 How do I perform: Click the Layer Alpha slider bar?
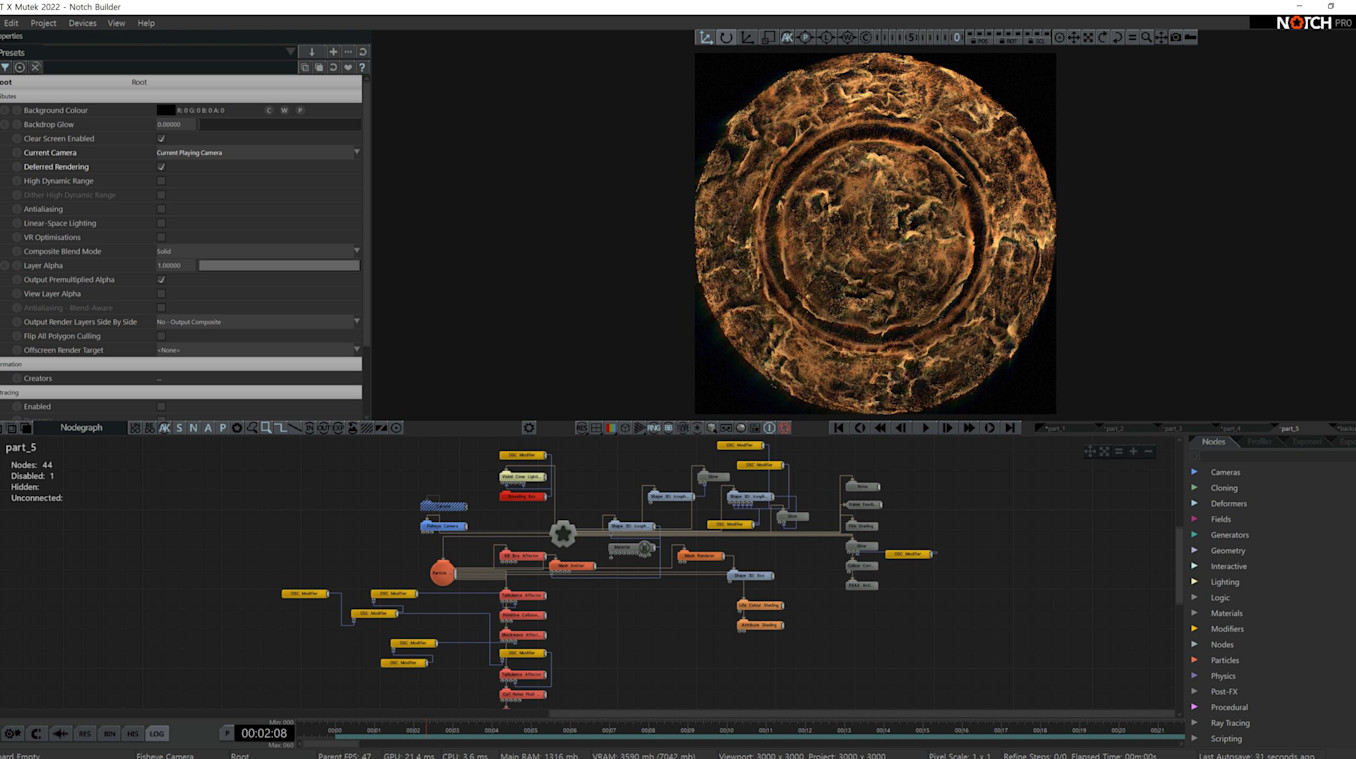(279, 266)
